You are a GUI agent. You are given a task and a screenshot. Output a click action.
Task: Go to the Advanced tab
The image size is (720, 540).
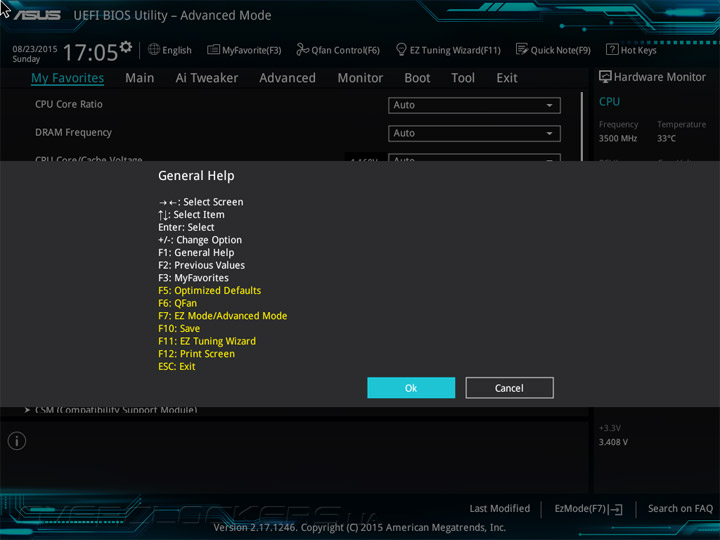tap(287, 78)
